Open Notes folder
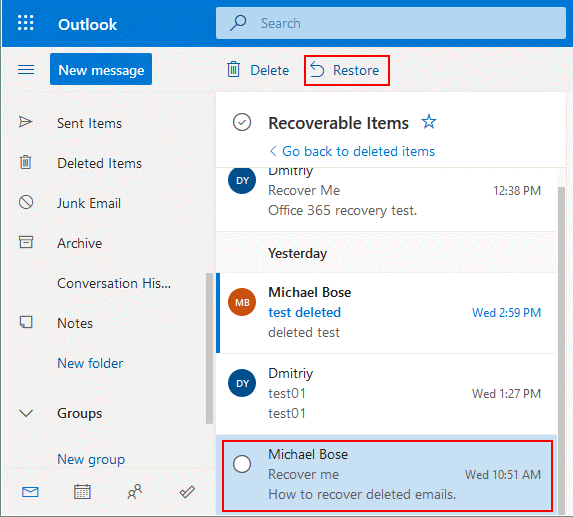The image size is (573, 517). point(75,323)
